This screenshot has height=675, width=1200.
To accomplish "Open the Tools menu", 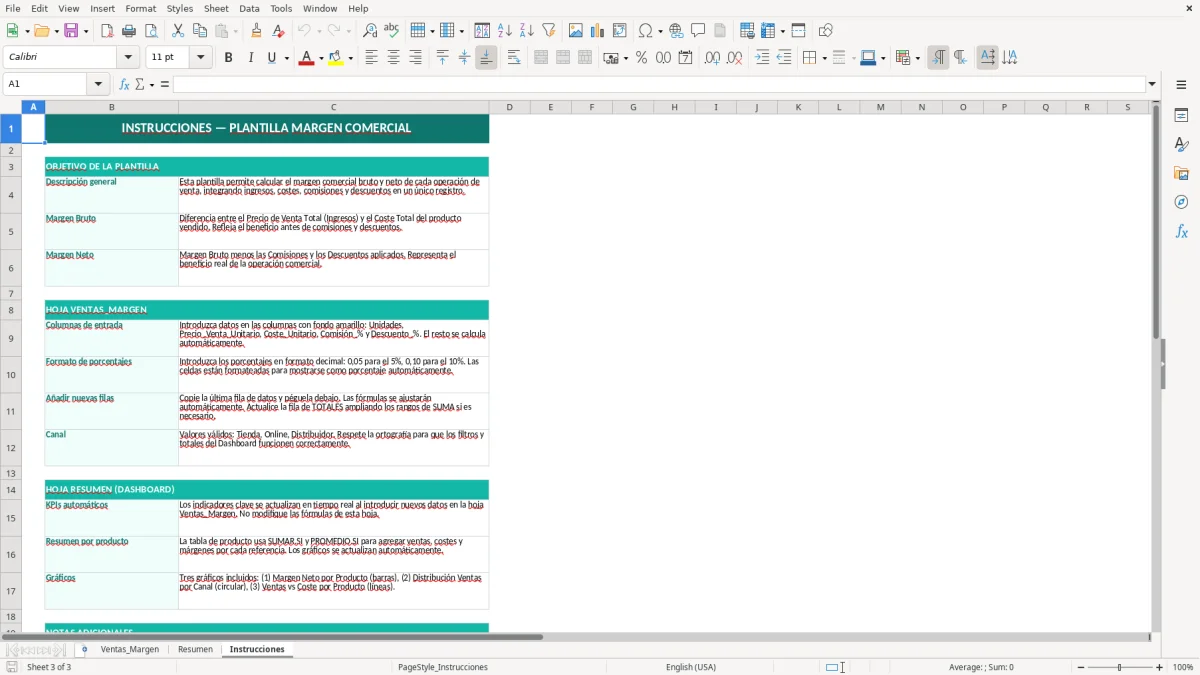I will pyautogui.click(x=281, y=8).
